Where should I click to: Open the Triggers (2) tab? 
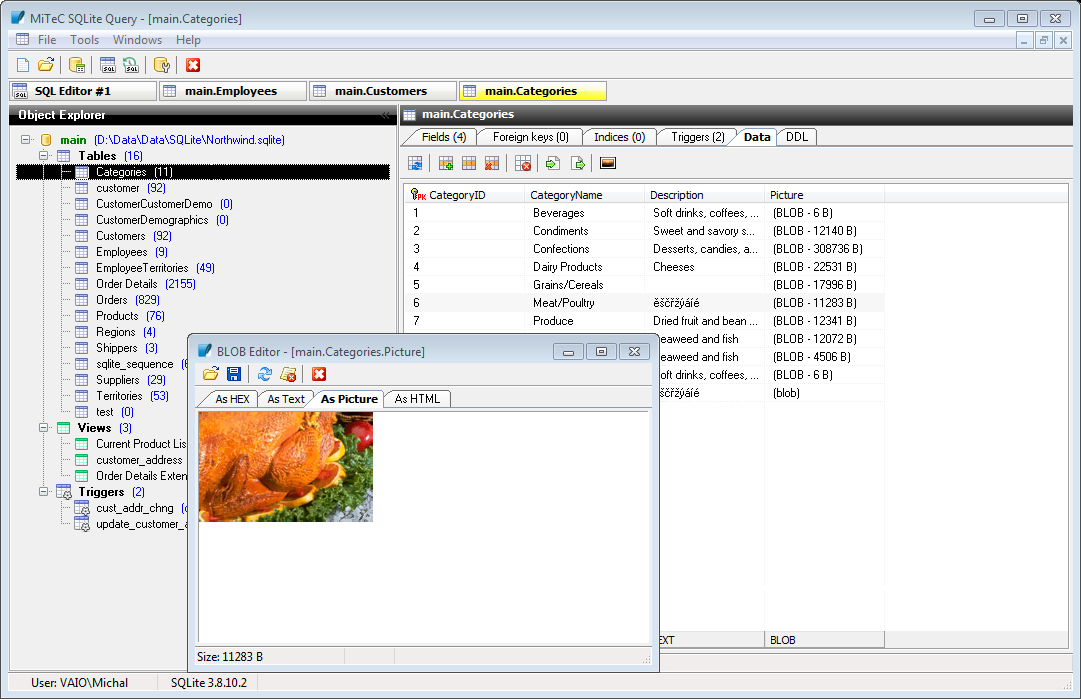(698, 137)
